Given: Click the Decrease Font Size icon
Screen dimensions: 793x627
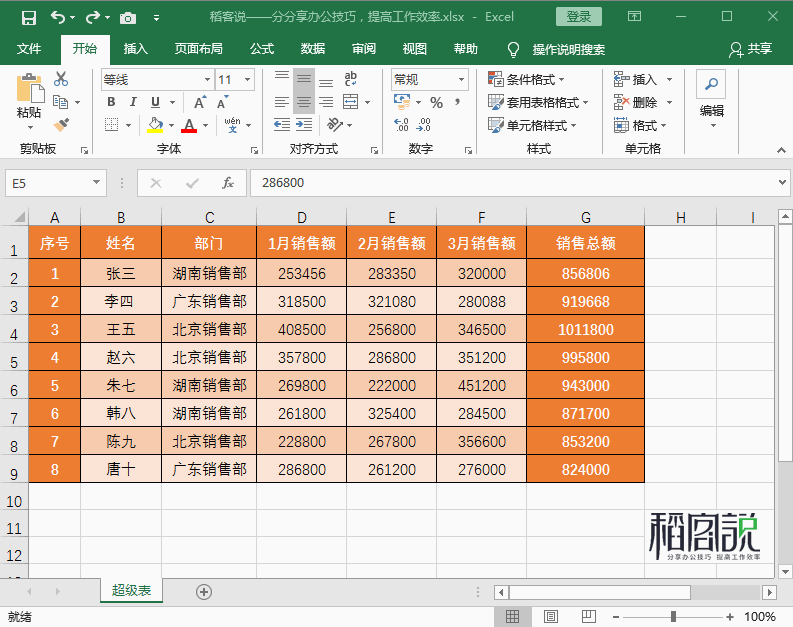Looking at the screenshot, I should pyautogui.click(x=223, y=102).
